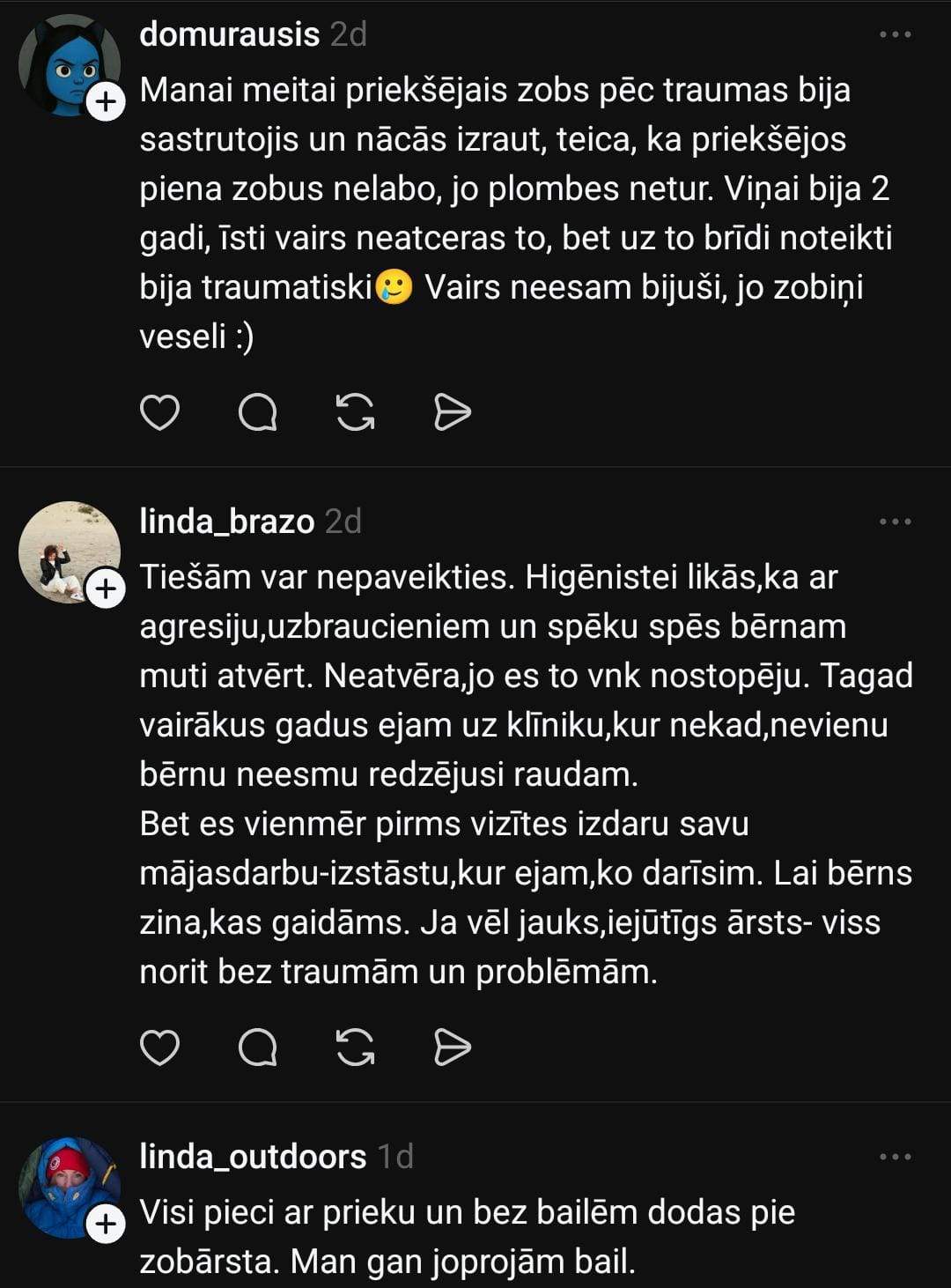Visit the linda_outdoors profile via username
The height and width of the screenshot is (1288, 951).
pos(253,1157)
